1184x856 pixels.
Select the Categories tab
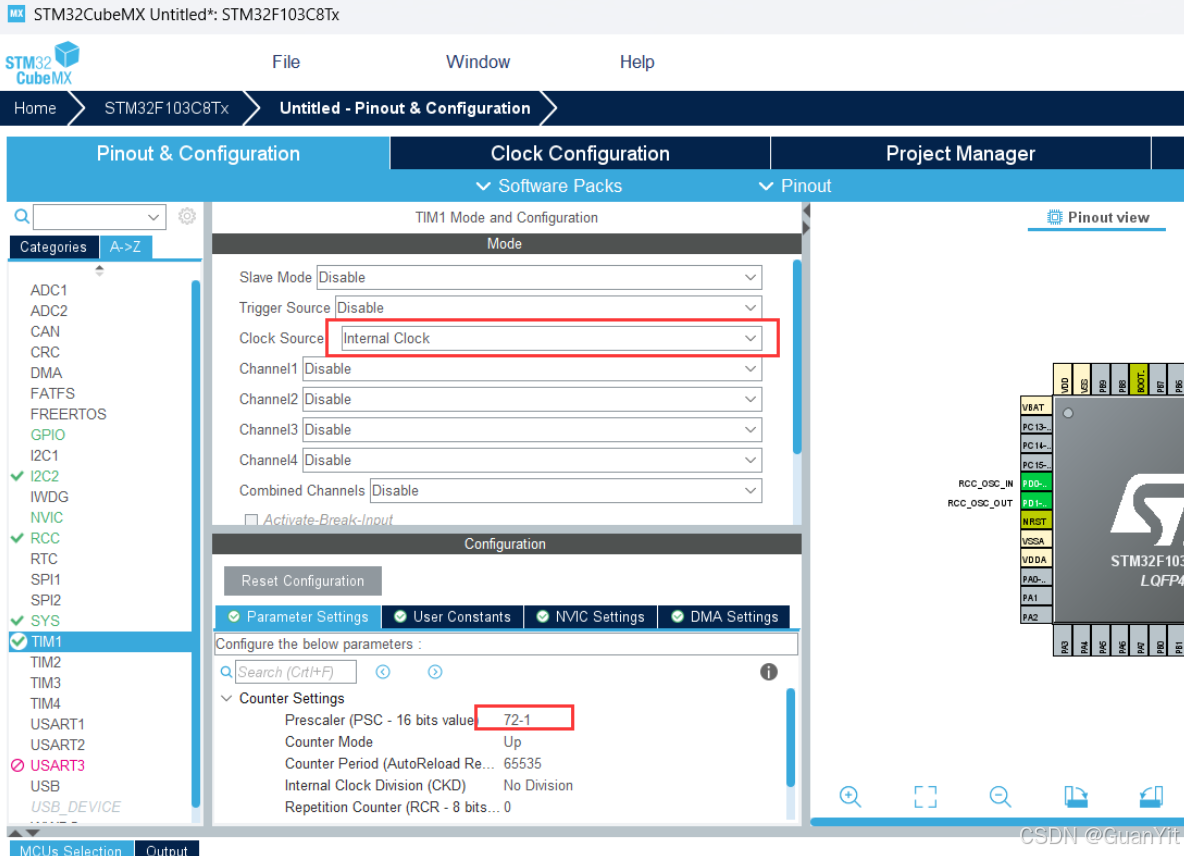point(54,247)
